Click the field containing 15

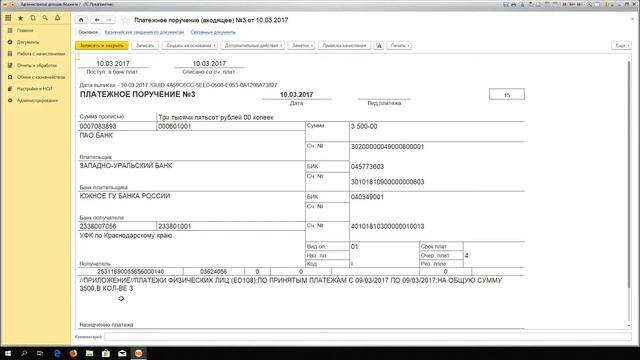click(x=507, y=95)
